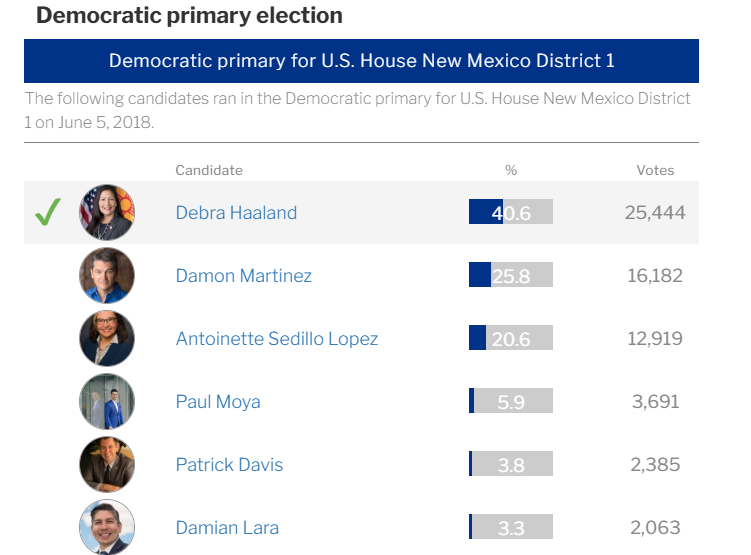This screenshot has width=751, height=555.
Task: Open the Damian Lara link
Action: pos(227,527)
